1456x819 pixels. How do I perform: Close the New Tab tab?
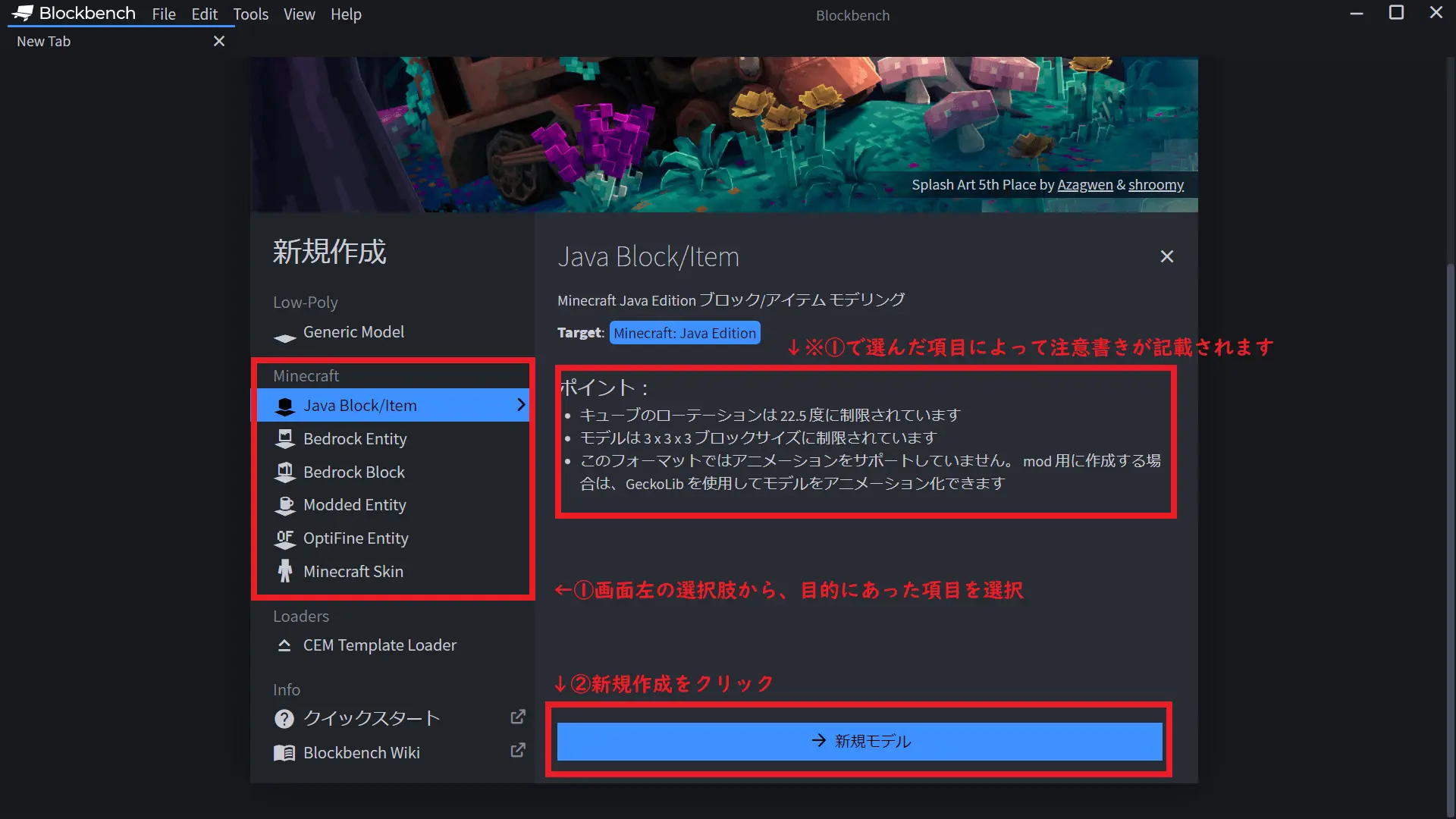tap(219, 42)
